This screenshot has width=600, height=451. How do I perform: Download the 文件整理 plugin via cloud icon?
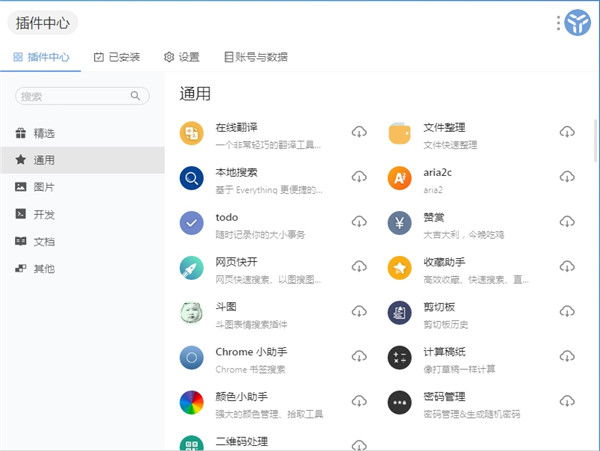point(567,133)
